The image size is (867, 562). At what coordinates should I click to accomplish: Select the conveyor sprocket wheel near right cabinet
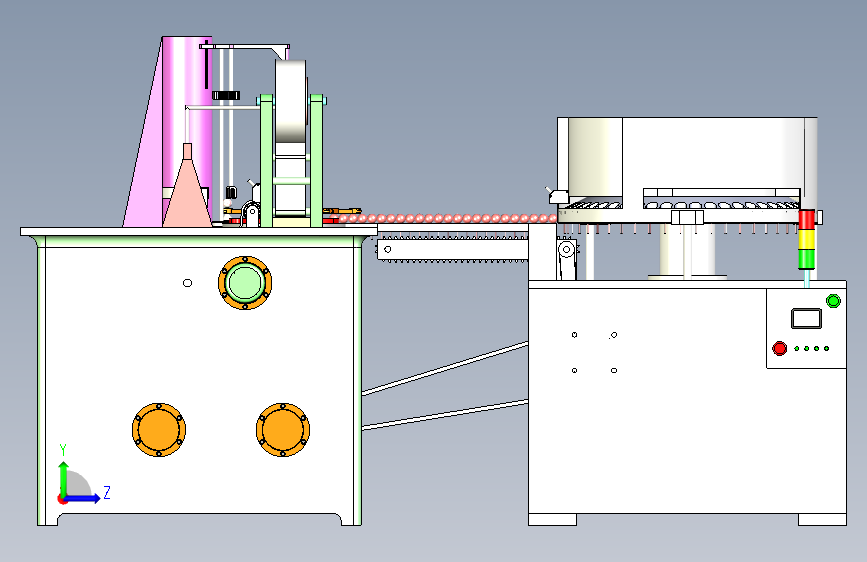pos(566,249)
